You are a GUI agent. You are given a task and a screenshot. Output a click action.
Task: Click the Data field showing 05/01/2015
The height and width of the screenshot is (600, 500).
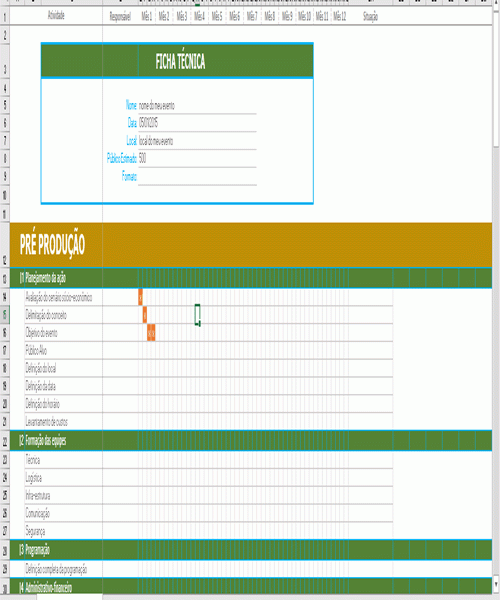[197, 123]
